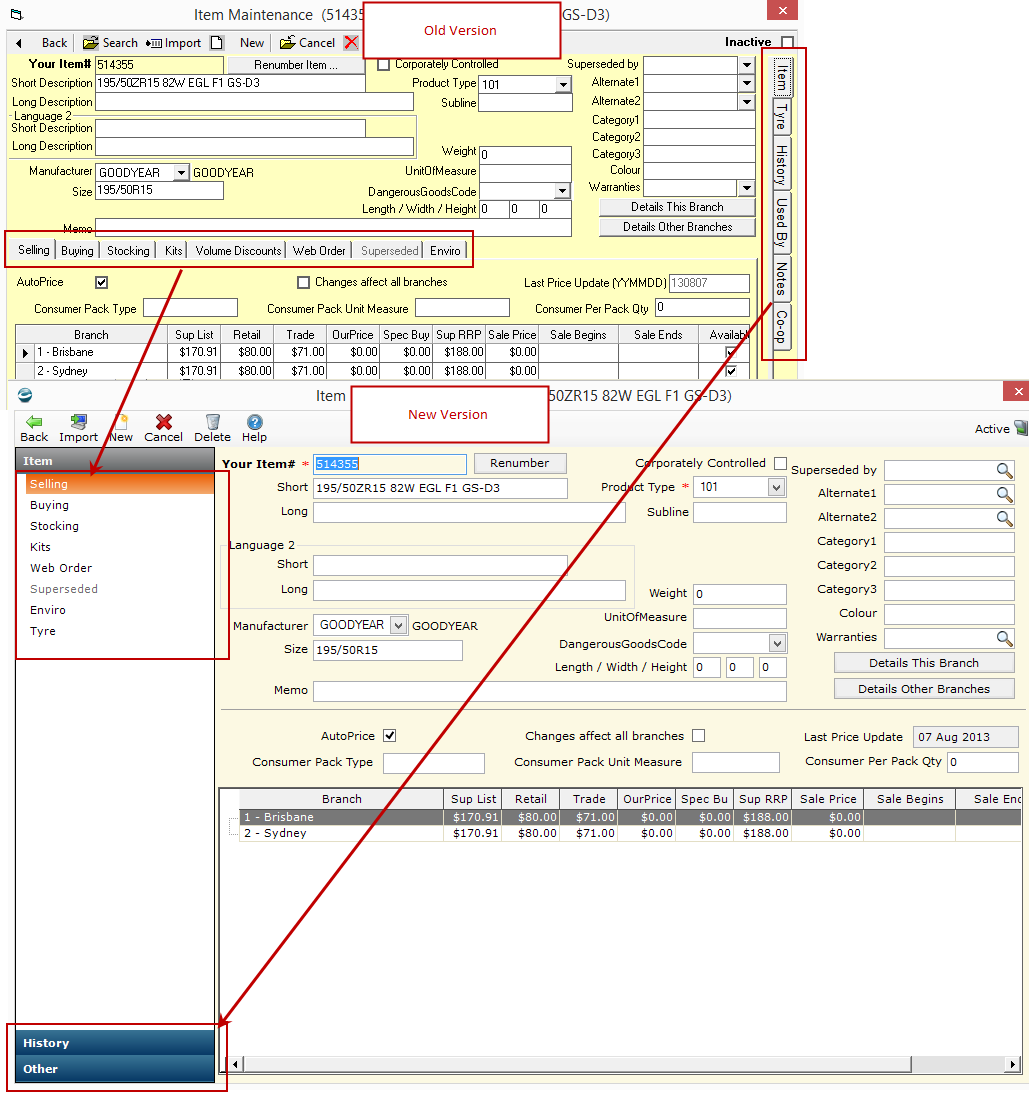The height and width of the screenshot is (1094, 1029).
Task: Click the Alternate2 search magnifier in new version
Action: (x=1004, y=518)
